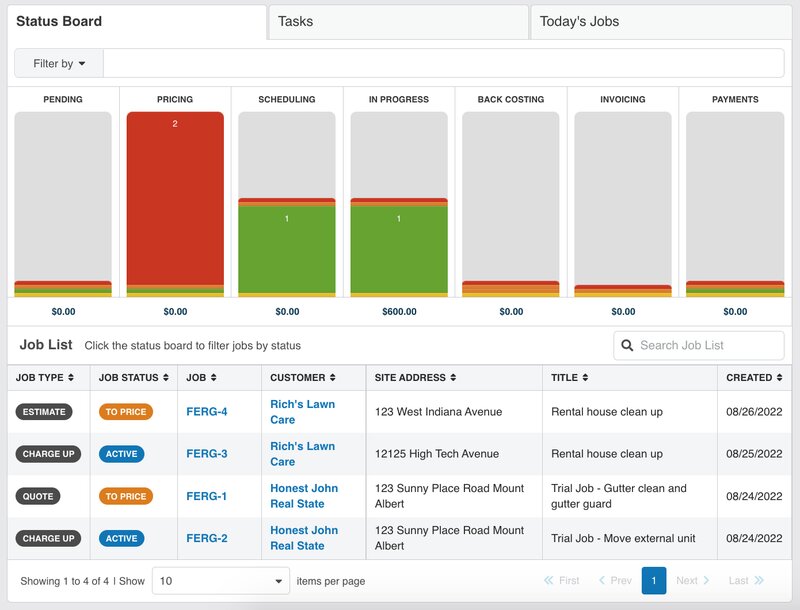The height and width of the screenshot is (610, 800).
Task: Click the Pending status column bar
Action: 63,204
